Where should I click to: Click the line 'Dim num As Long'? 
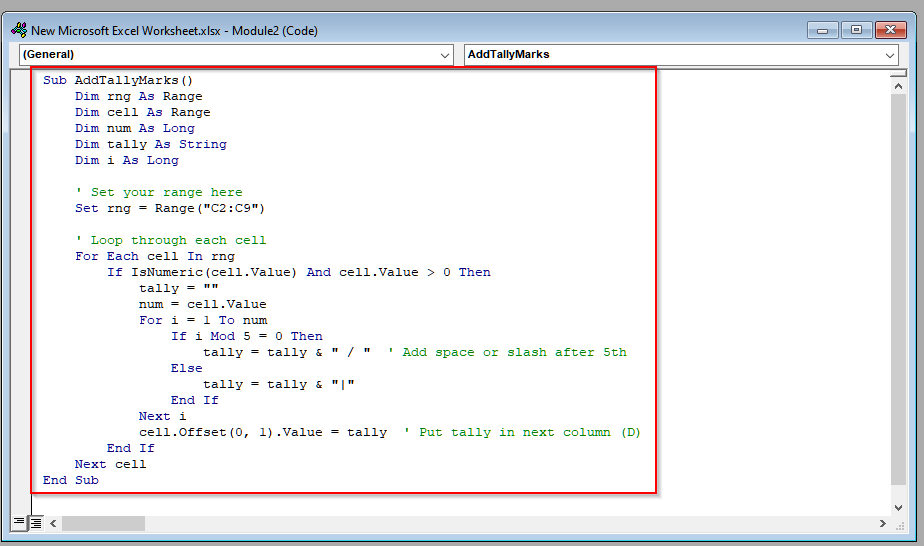pos(134,128)
